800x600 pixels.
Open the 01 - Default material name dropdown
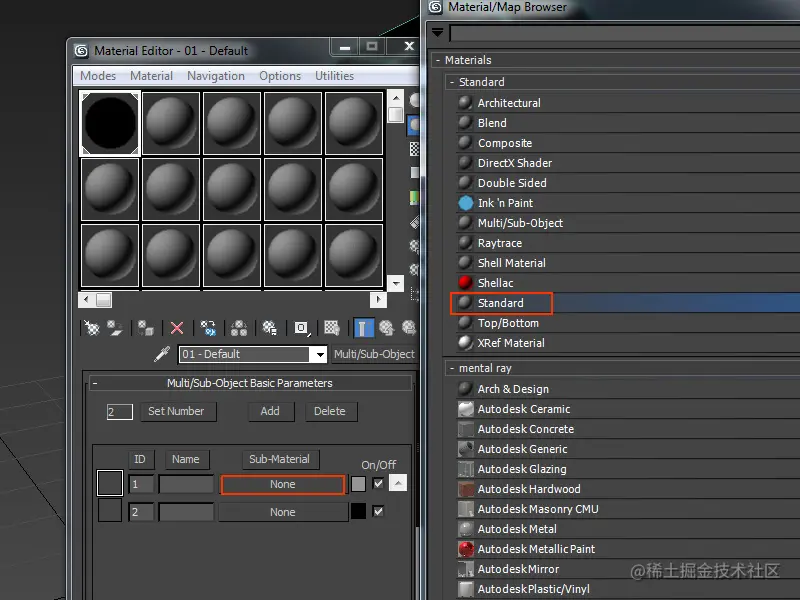320,354
